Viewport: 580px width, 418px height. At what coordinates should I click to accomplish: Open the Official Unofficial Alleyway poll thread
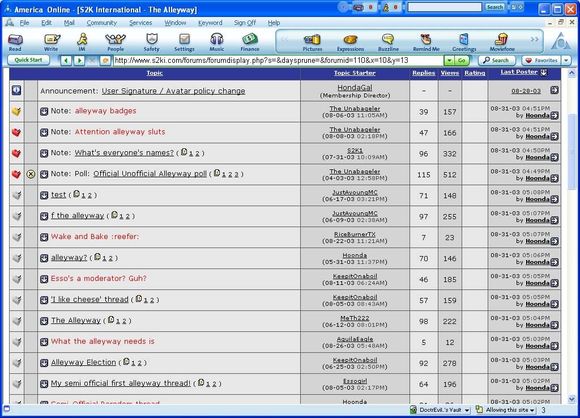click(x=150, y=174)
